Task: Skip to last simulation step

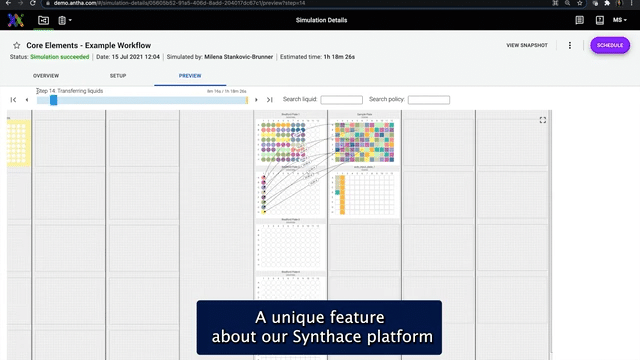Action: (269, 100)
